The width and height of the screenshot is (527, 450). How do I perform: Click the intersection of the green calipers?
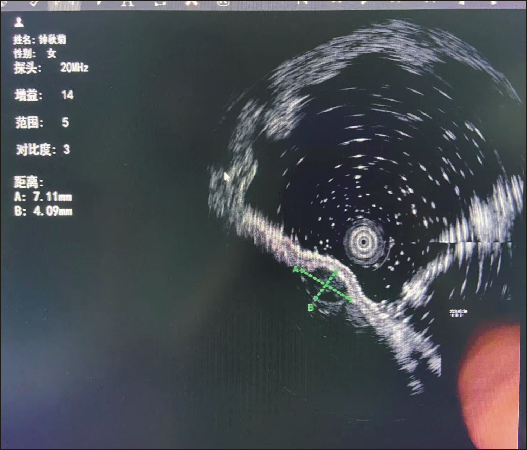pos(325,286)
